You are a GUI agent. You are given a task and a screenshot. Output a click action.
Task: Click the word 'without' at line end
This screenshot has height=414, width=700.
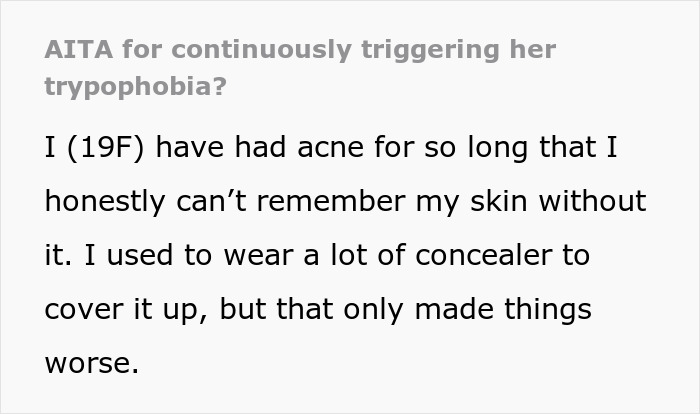pyautogui.click(x=593, y=201)
